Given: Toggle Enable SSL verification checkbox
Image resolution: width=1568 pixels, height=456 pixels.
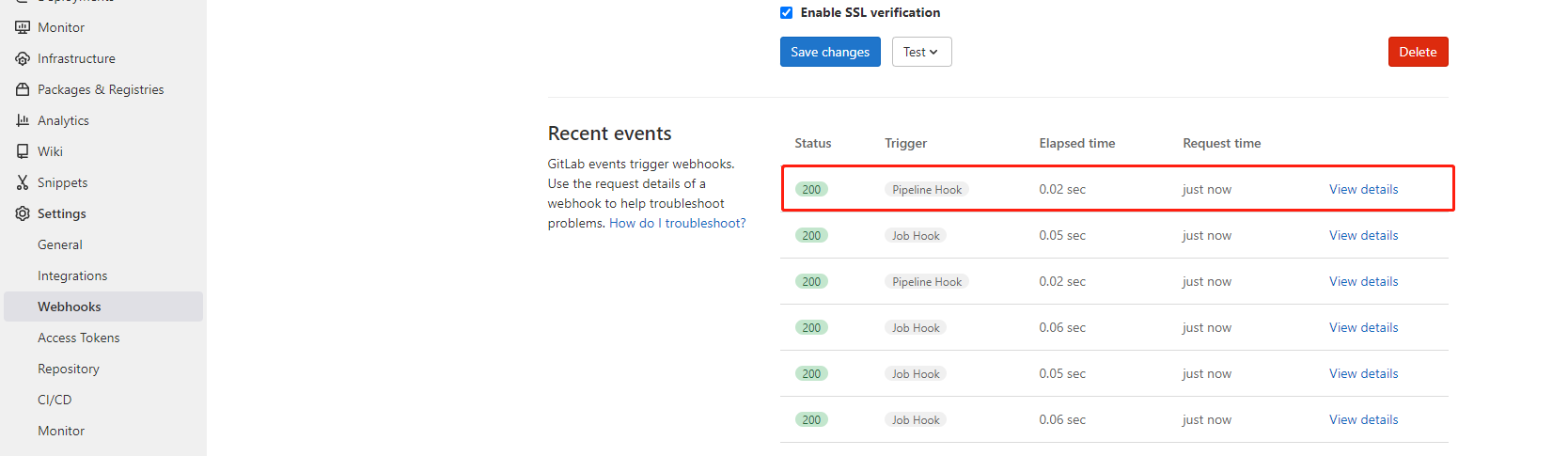Looking at the screenshot, I should [787, 12].
